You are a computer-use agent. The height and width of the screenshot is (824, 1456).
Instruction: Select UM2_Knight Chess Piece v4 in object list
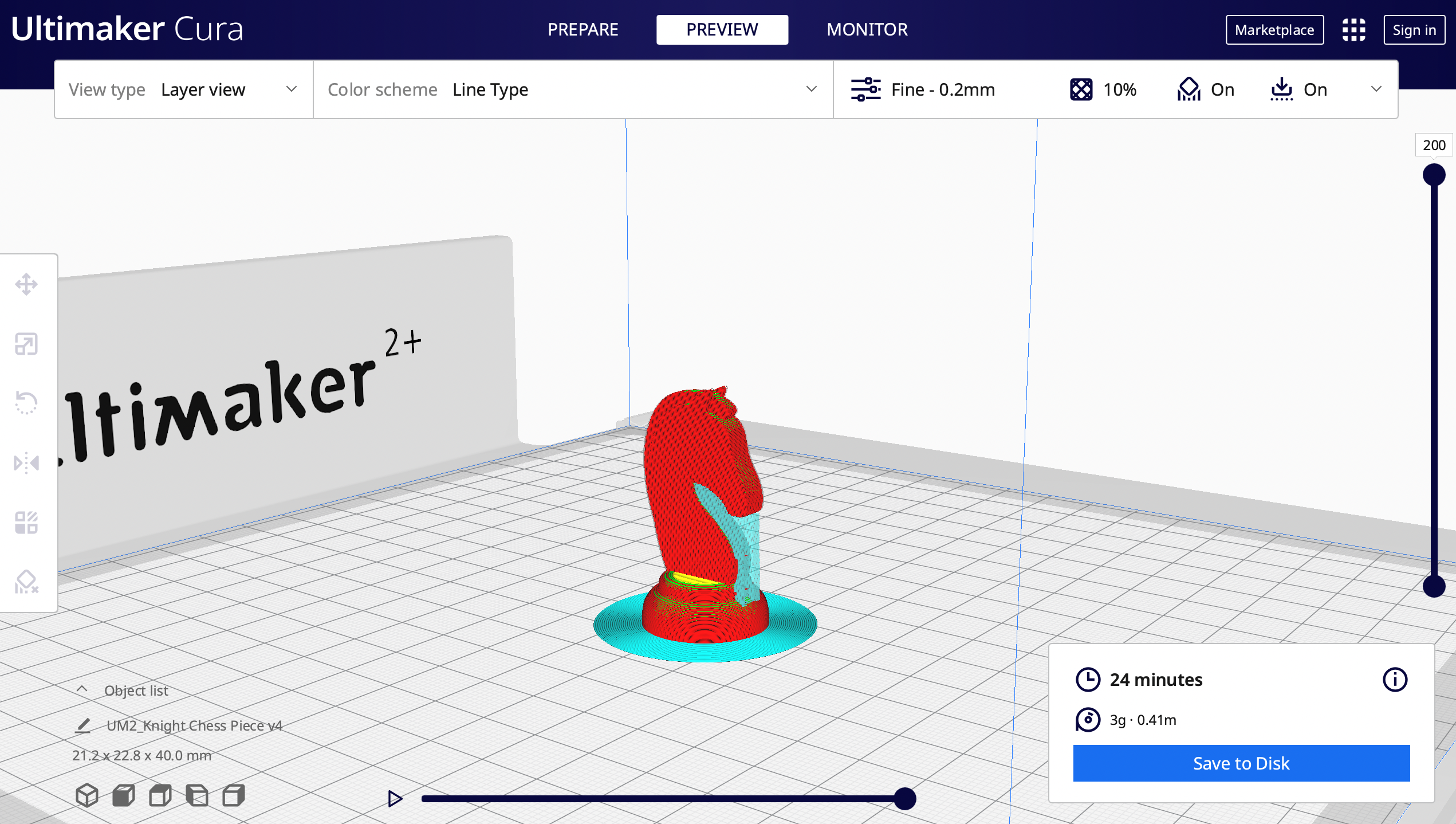coord(195,725)
